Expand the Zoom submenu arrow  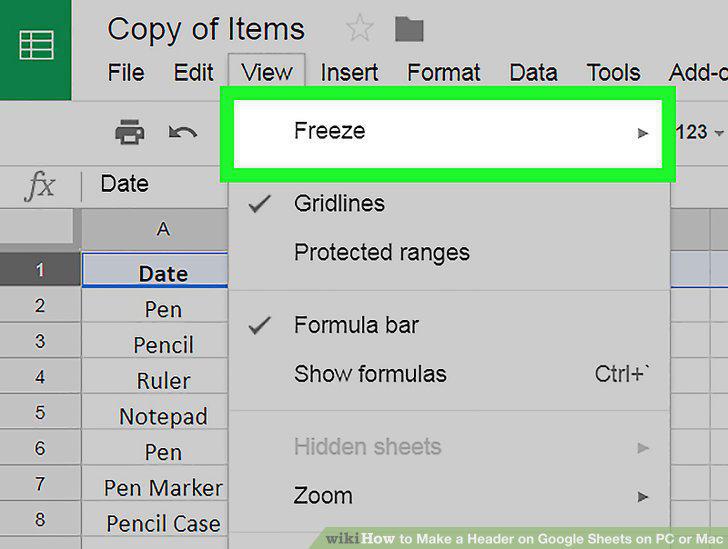click(643, 497)
